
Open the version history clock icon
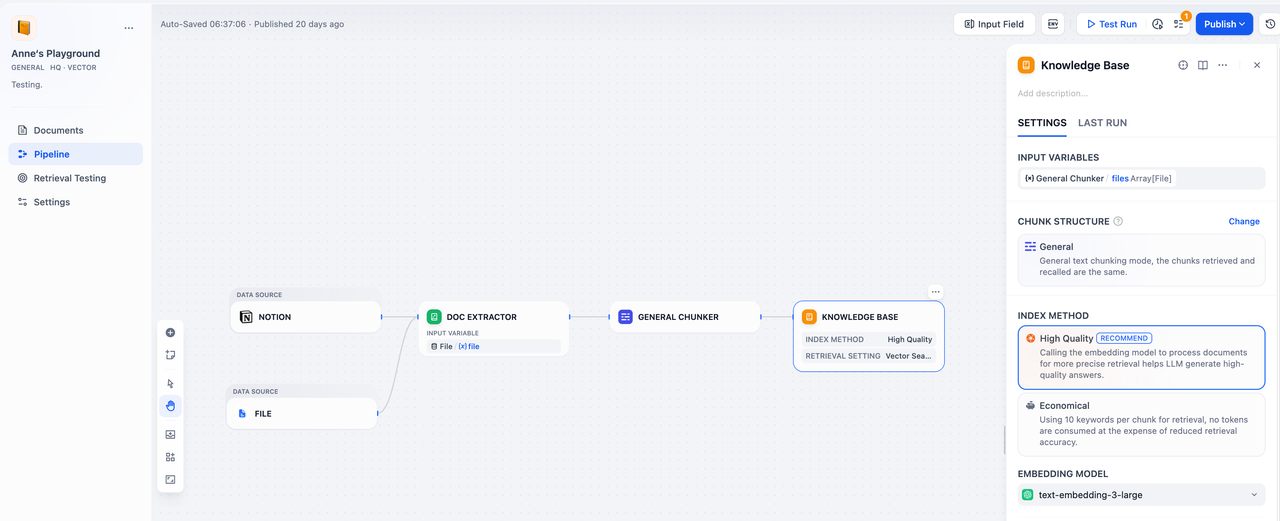point(1270,24)
